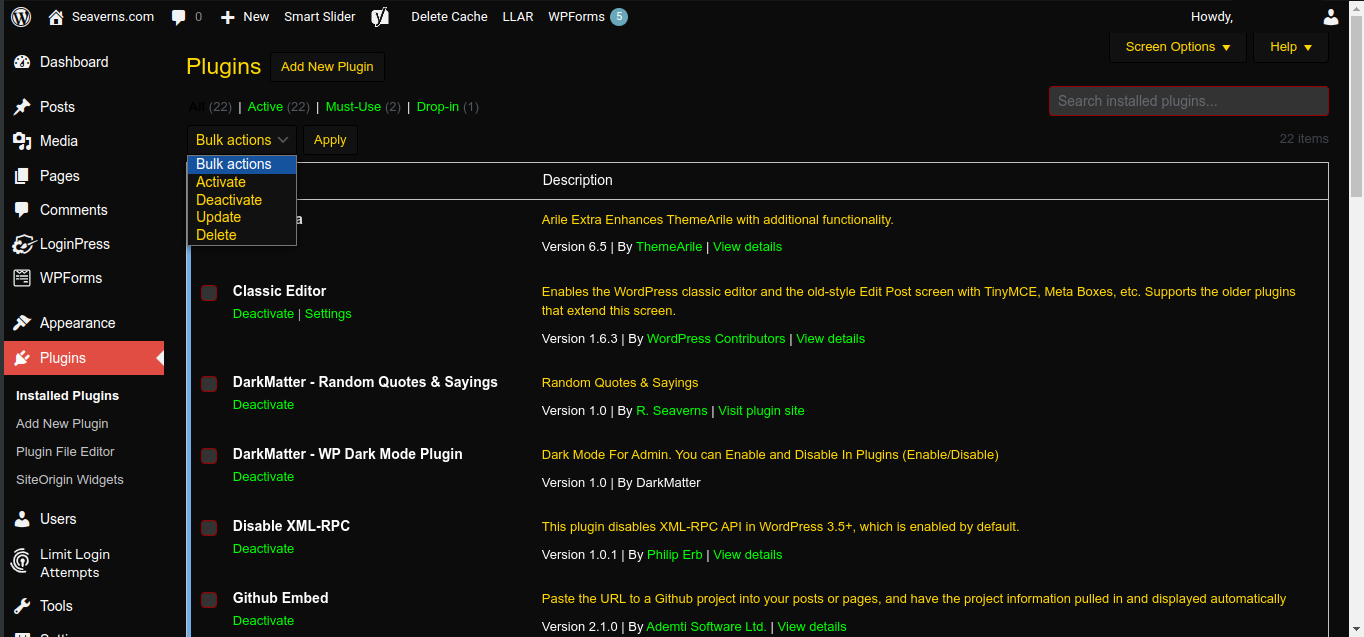Click the Tools wrench icon

(x=22, y=606)
